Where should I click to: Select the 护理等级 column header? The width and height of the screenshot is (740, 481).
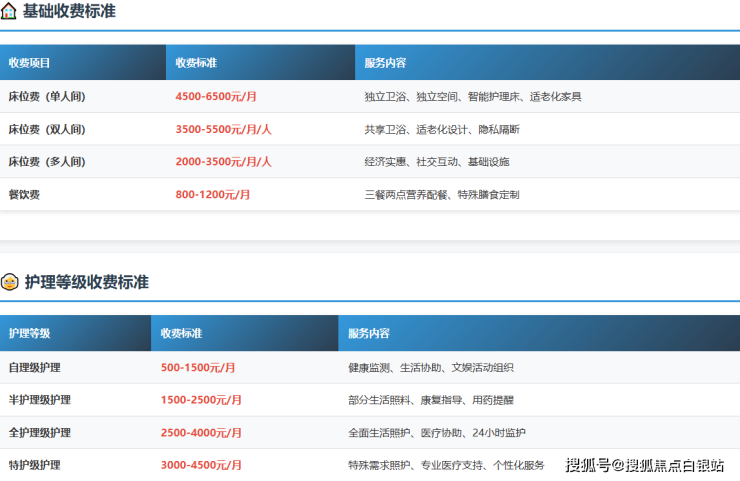[x=29, y=333]
